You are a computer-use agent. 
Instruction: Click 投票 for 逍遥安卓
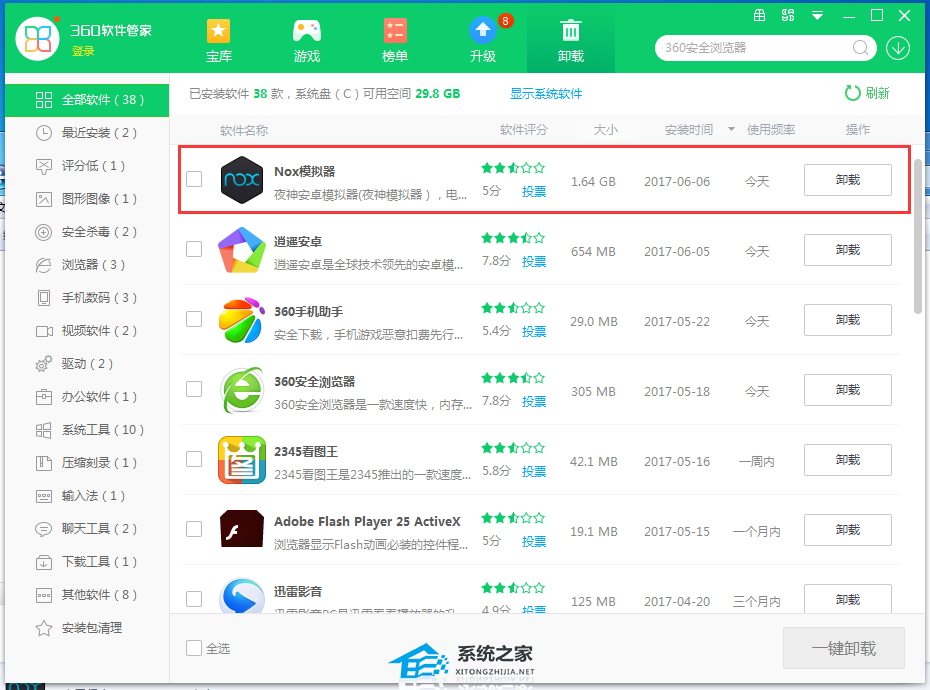point(534,262)
